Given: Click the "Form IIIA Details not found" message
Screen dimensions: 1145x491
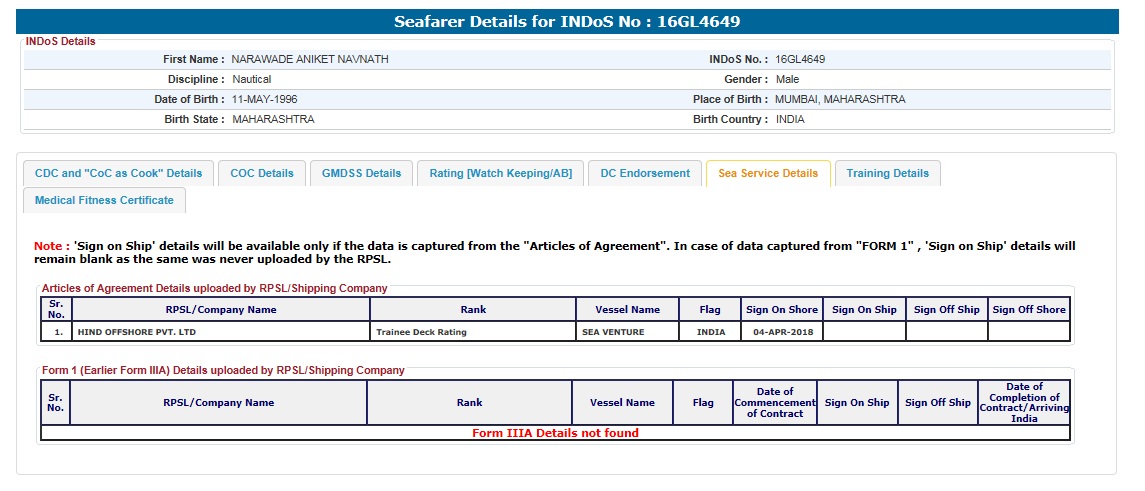Looking at the screenshot, I should [555, 433].
